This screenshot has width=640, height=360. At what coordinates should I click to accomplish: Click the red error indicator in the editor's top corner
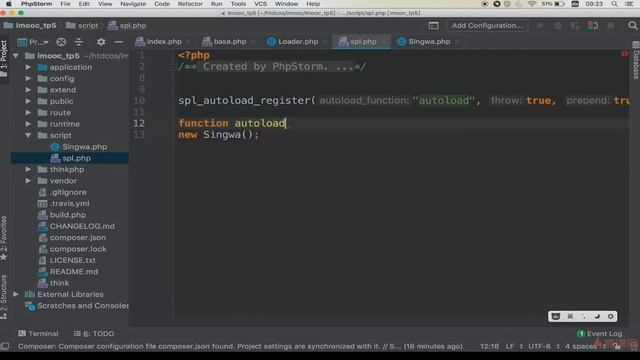624,53
